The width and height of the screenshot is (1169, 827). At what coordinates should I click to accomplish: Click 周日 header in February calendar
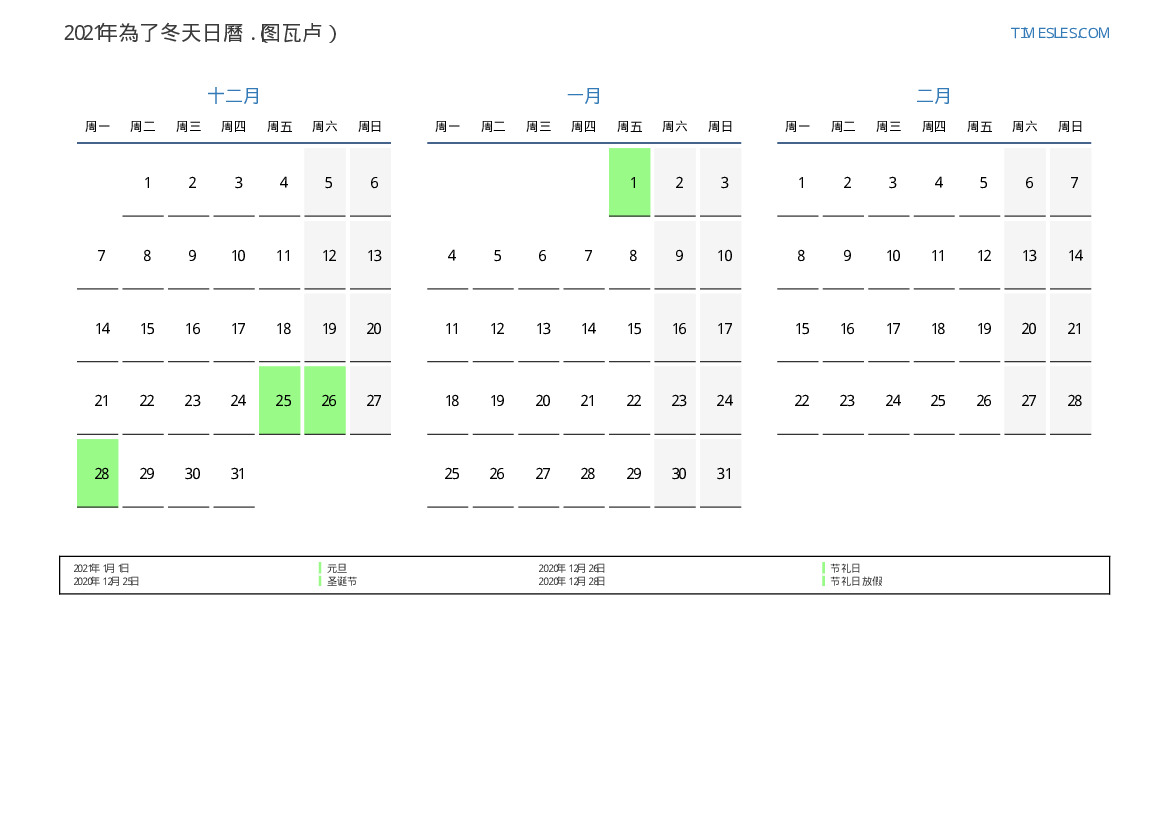coord(1070,127)
